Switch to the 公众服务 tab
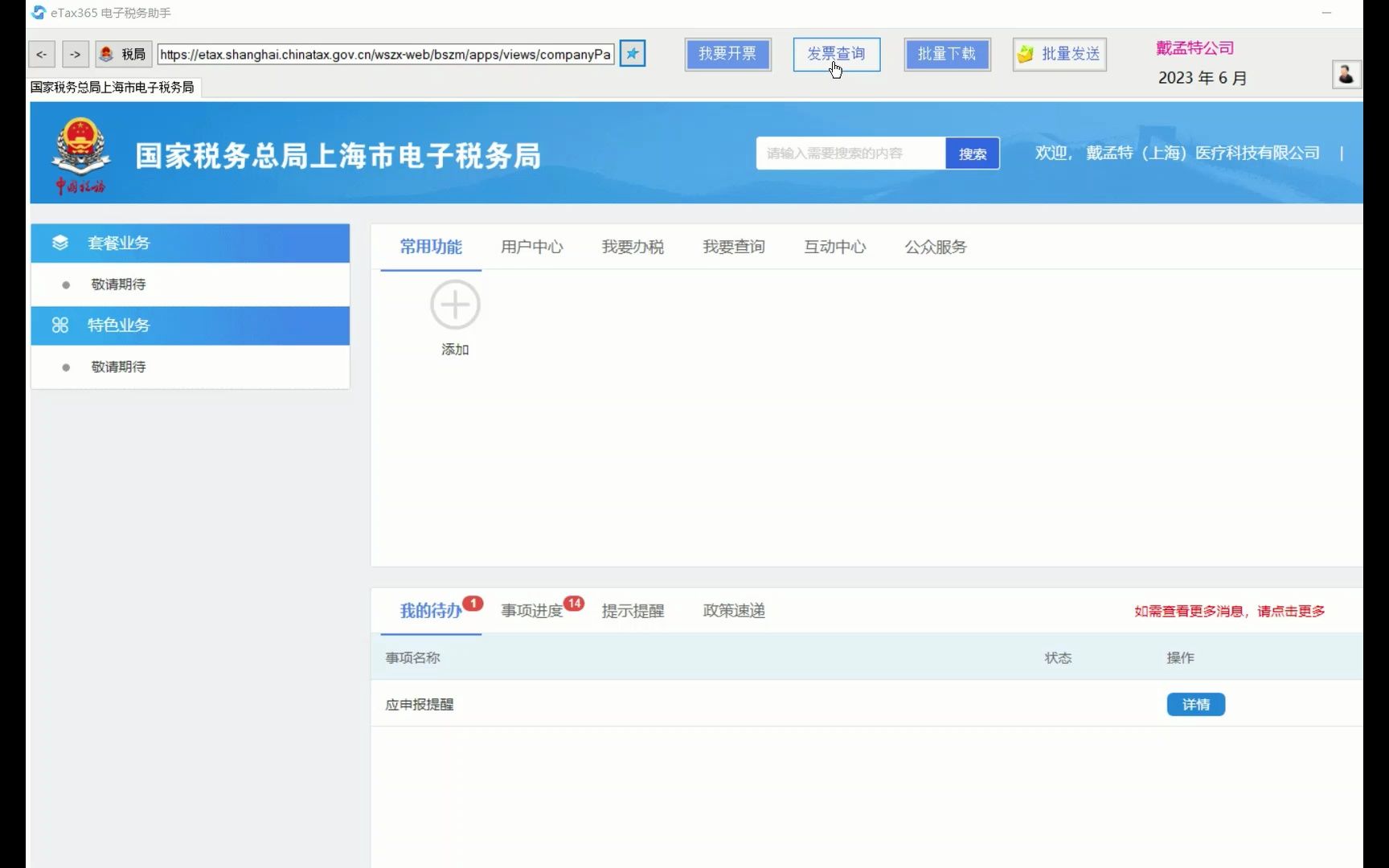The image size is (1389, 868). coord(936,247)
